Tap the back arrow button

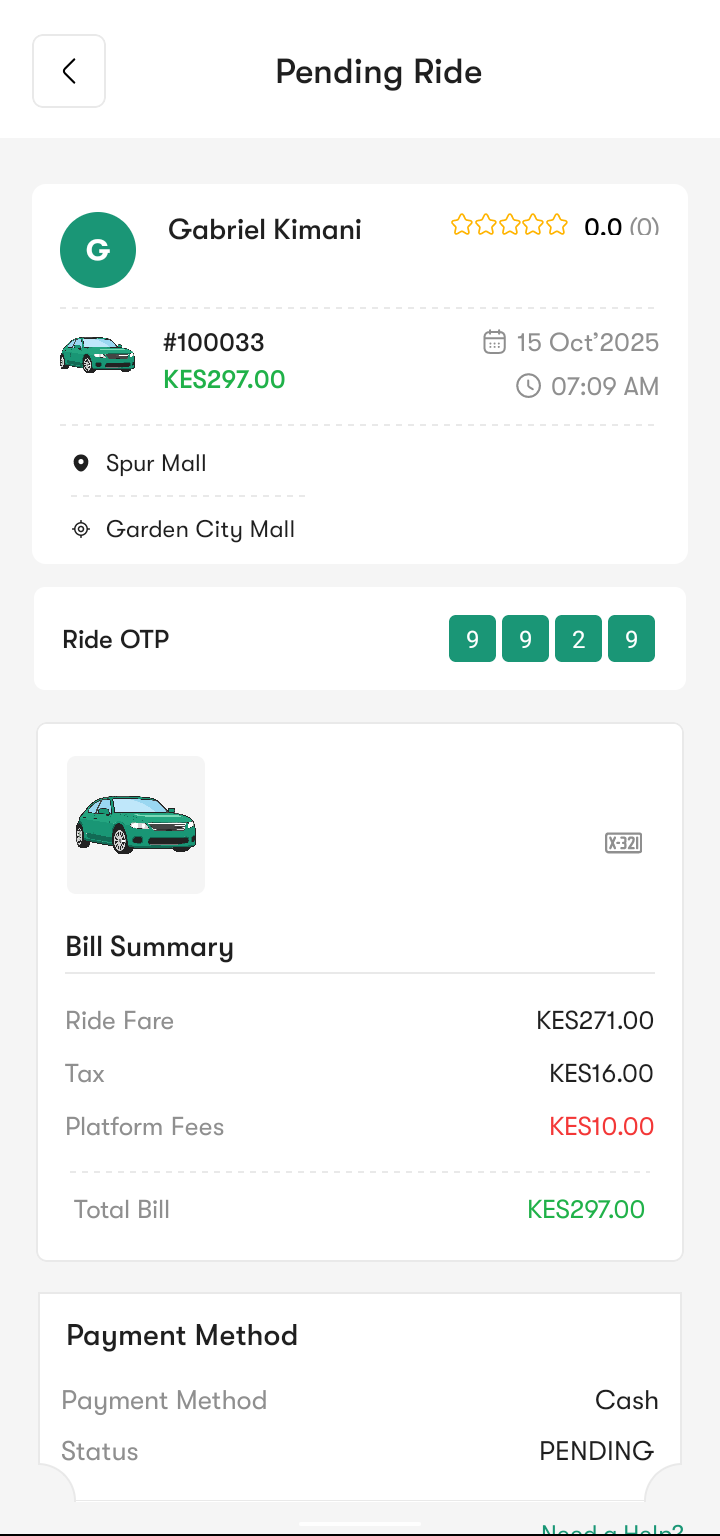[x=69, y=71]
